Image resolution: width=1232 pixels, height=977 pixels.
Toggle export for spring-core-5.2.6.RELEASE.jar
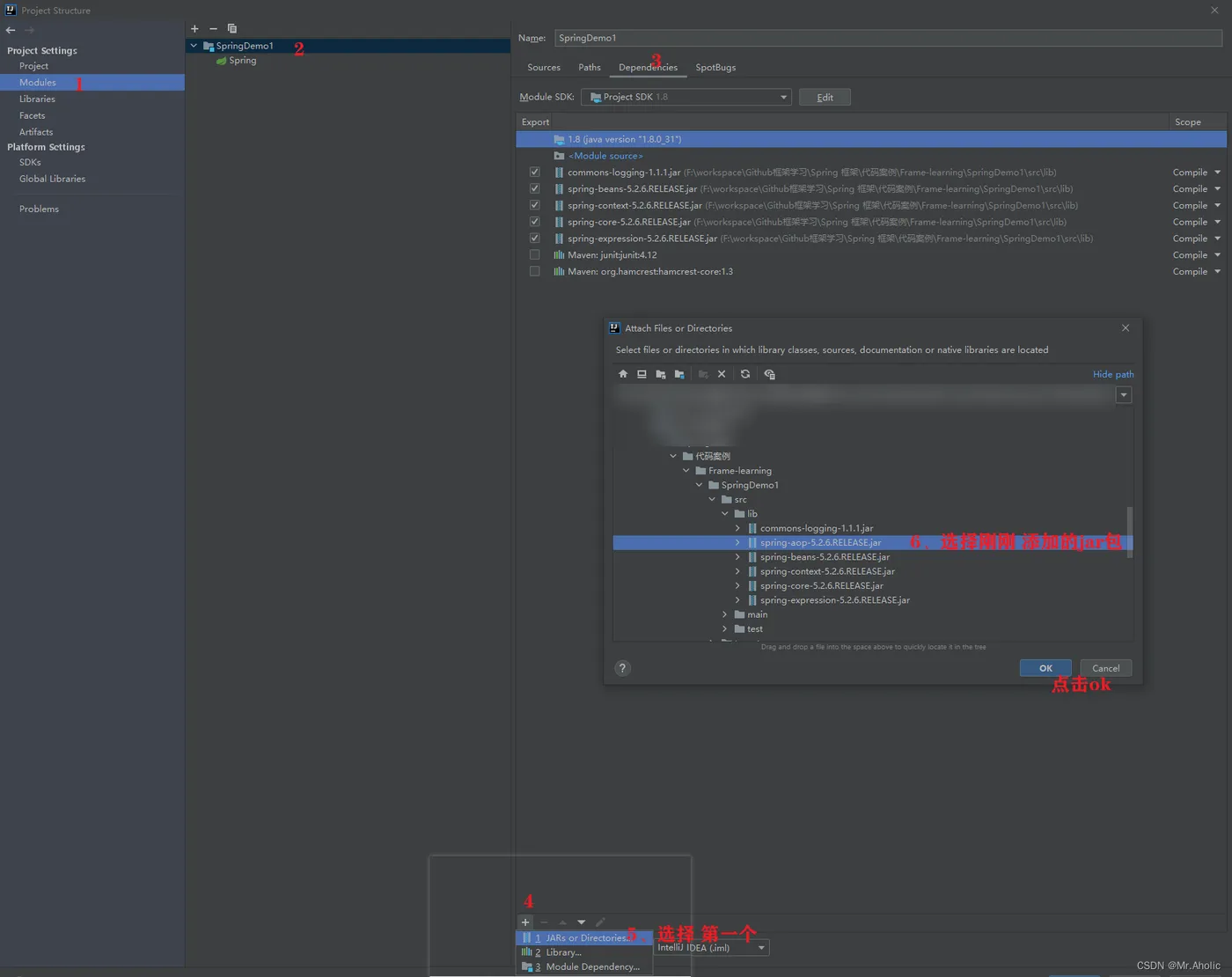(534, 222)
